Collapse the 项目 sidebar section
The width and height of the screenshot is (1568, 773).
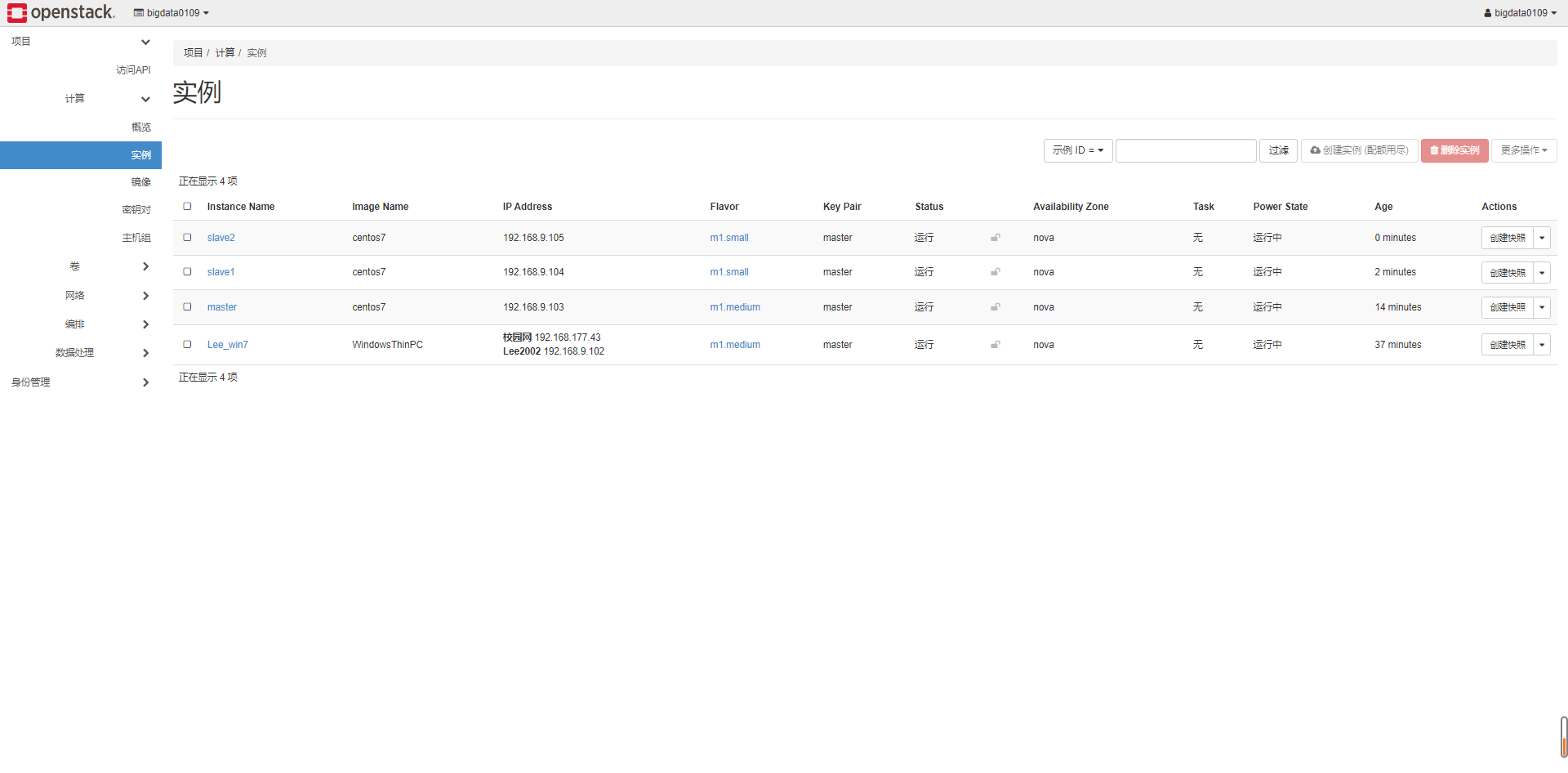[x=81, y=42]
